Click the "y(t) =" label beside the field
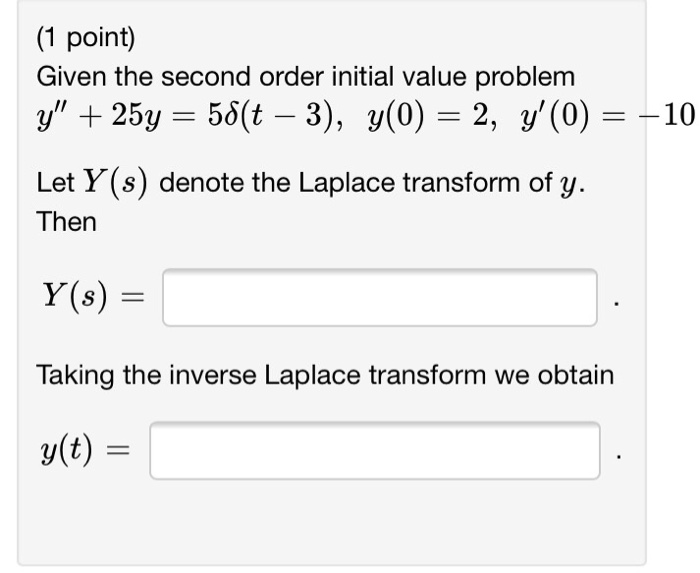Image resolution: width=700 pixels, height=573 pixels. coord(85,450)
